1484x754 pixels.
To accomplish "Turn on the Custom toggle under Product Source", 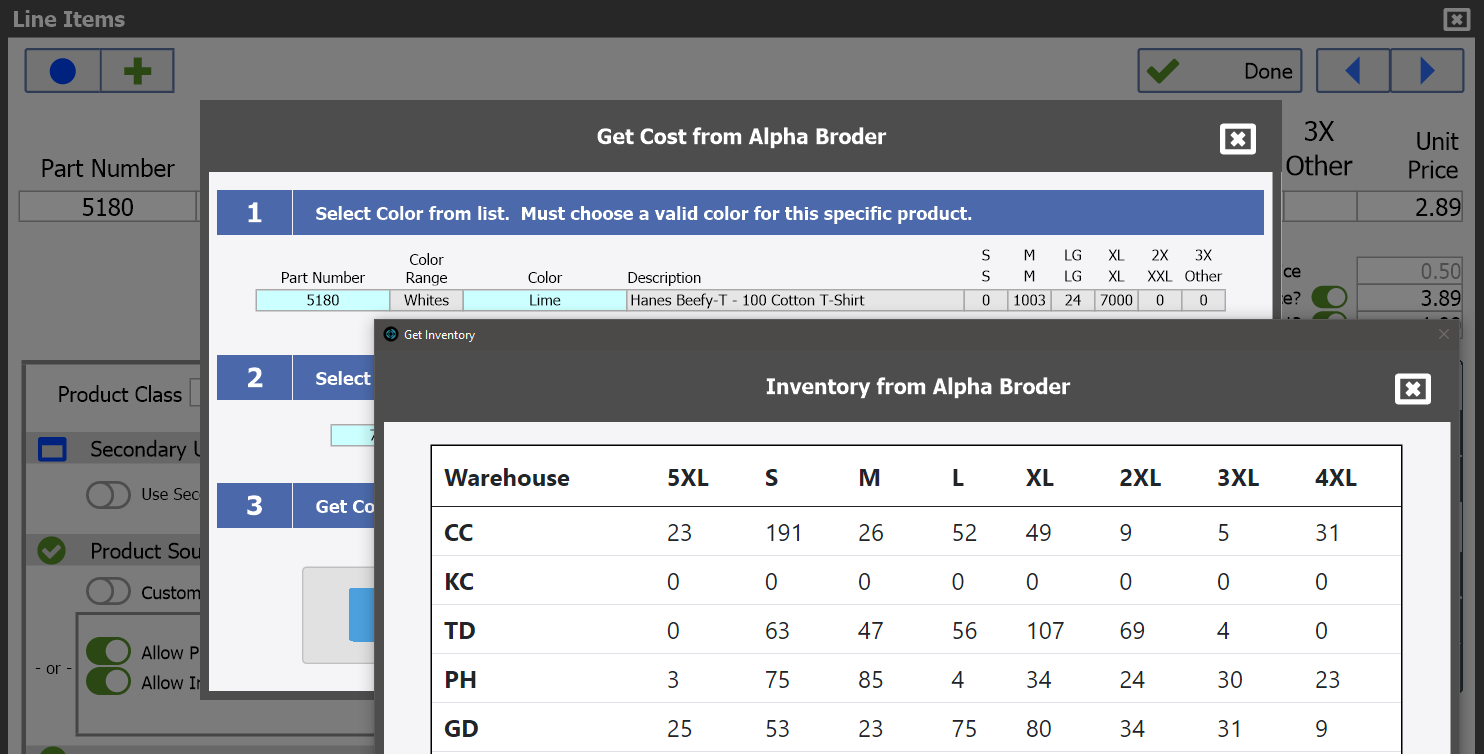I will [109, 591].
